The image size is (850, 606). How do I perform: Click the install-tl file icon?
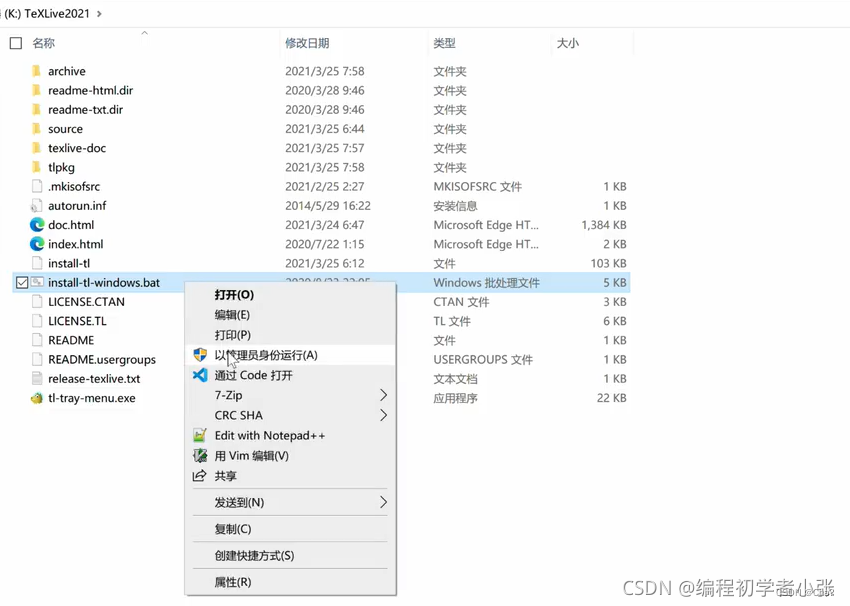click(37, 263)
